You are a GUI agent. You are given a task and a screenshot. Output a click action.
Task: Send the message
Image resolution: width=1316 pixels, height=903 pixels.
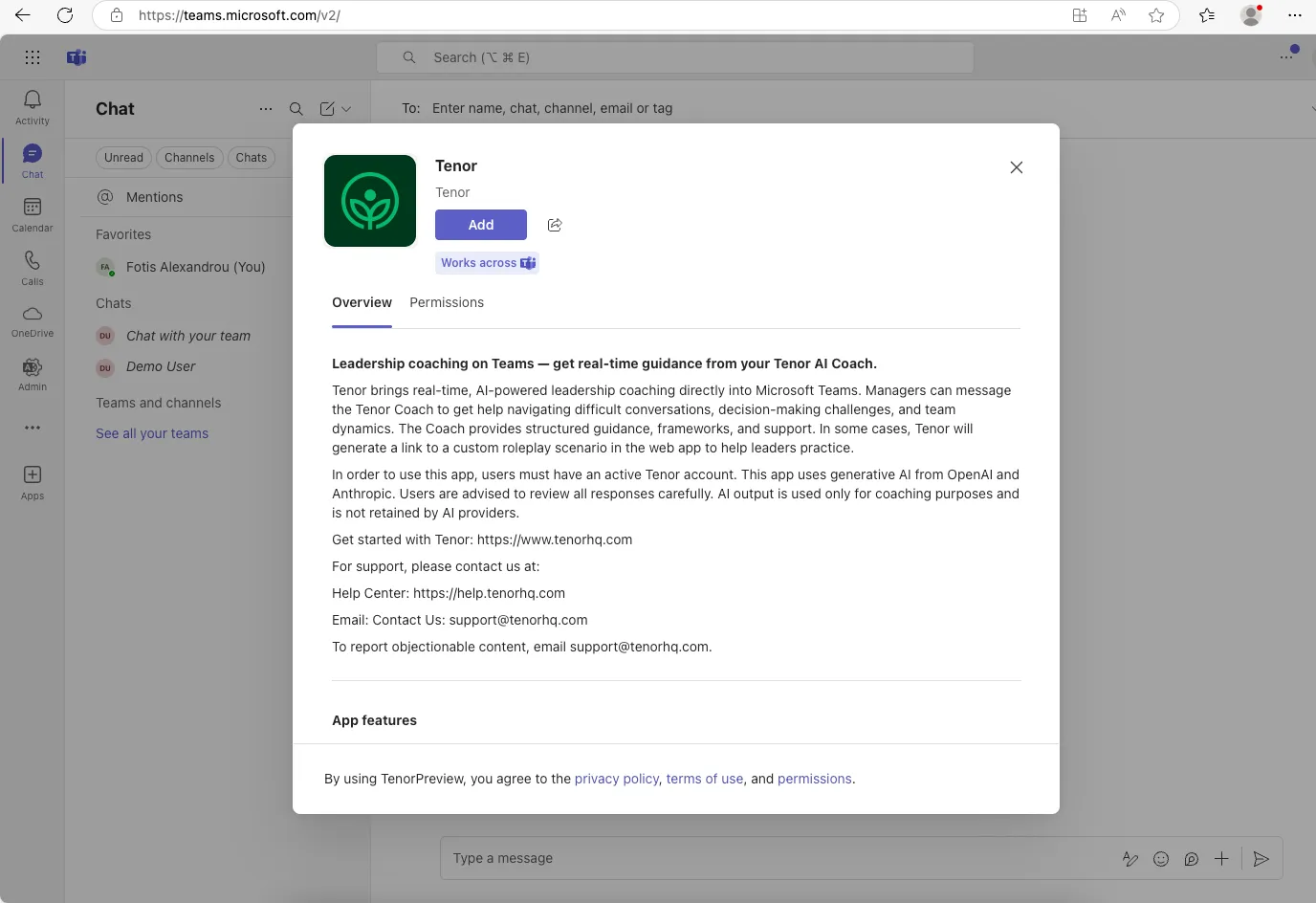click(x=1261, y=859)
